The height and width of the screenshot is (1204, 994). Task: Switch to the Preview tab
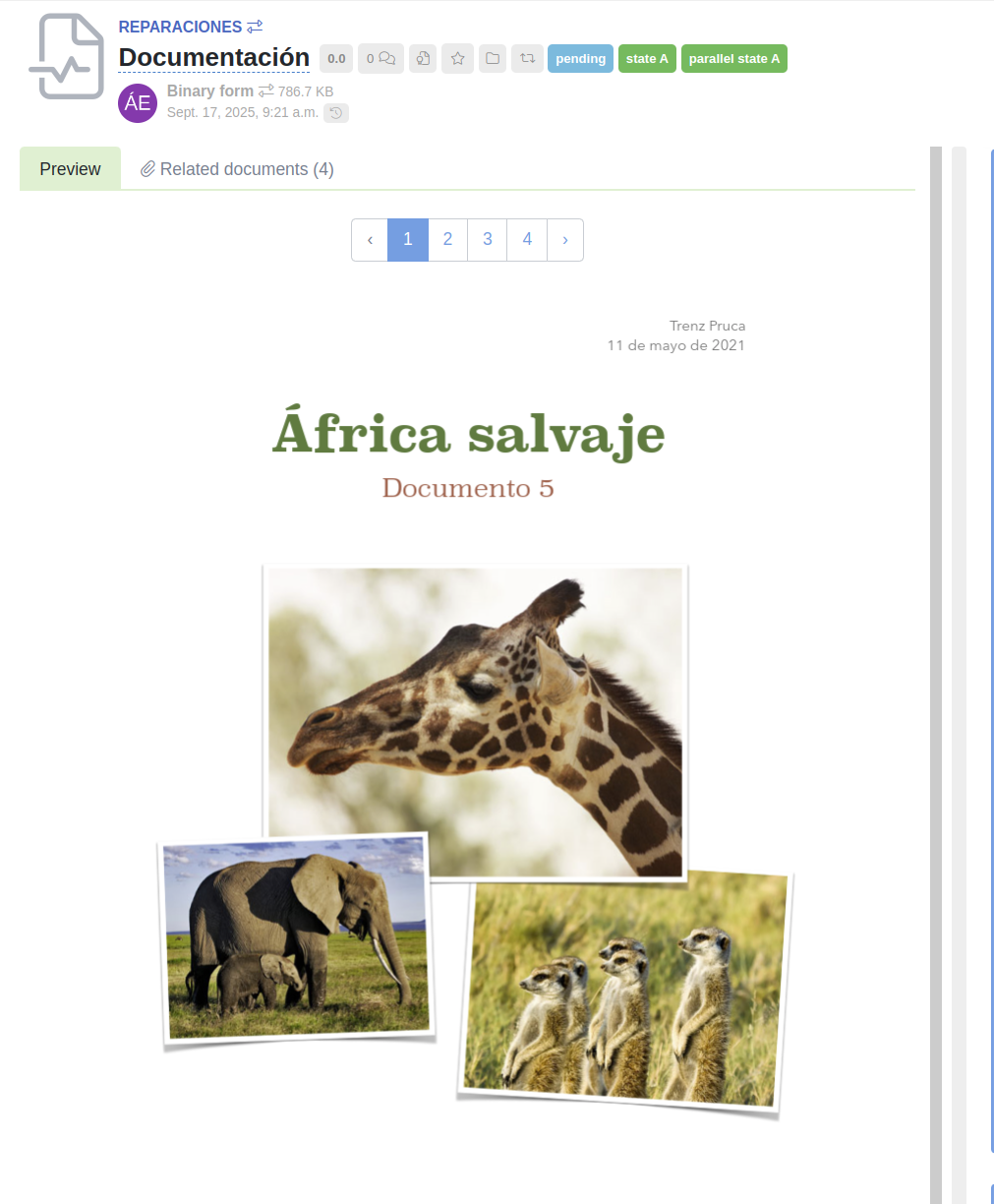(70, 169)
